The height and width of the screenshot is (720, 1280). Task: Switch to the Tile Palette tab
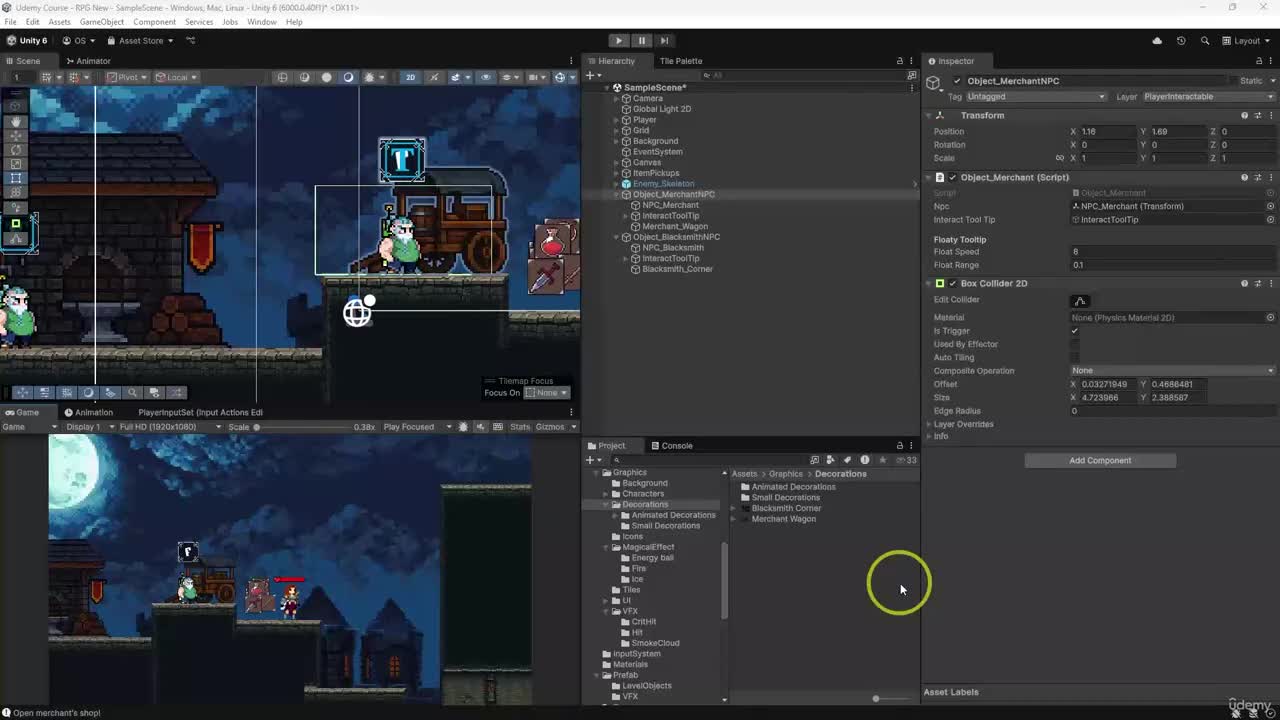(x=681, y=61)
